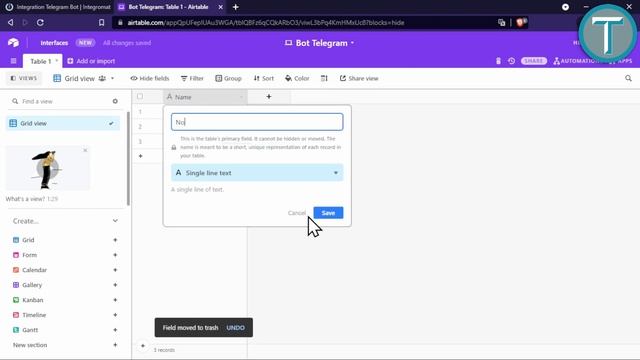Open the Filter menu

coord(192,78)
